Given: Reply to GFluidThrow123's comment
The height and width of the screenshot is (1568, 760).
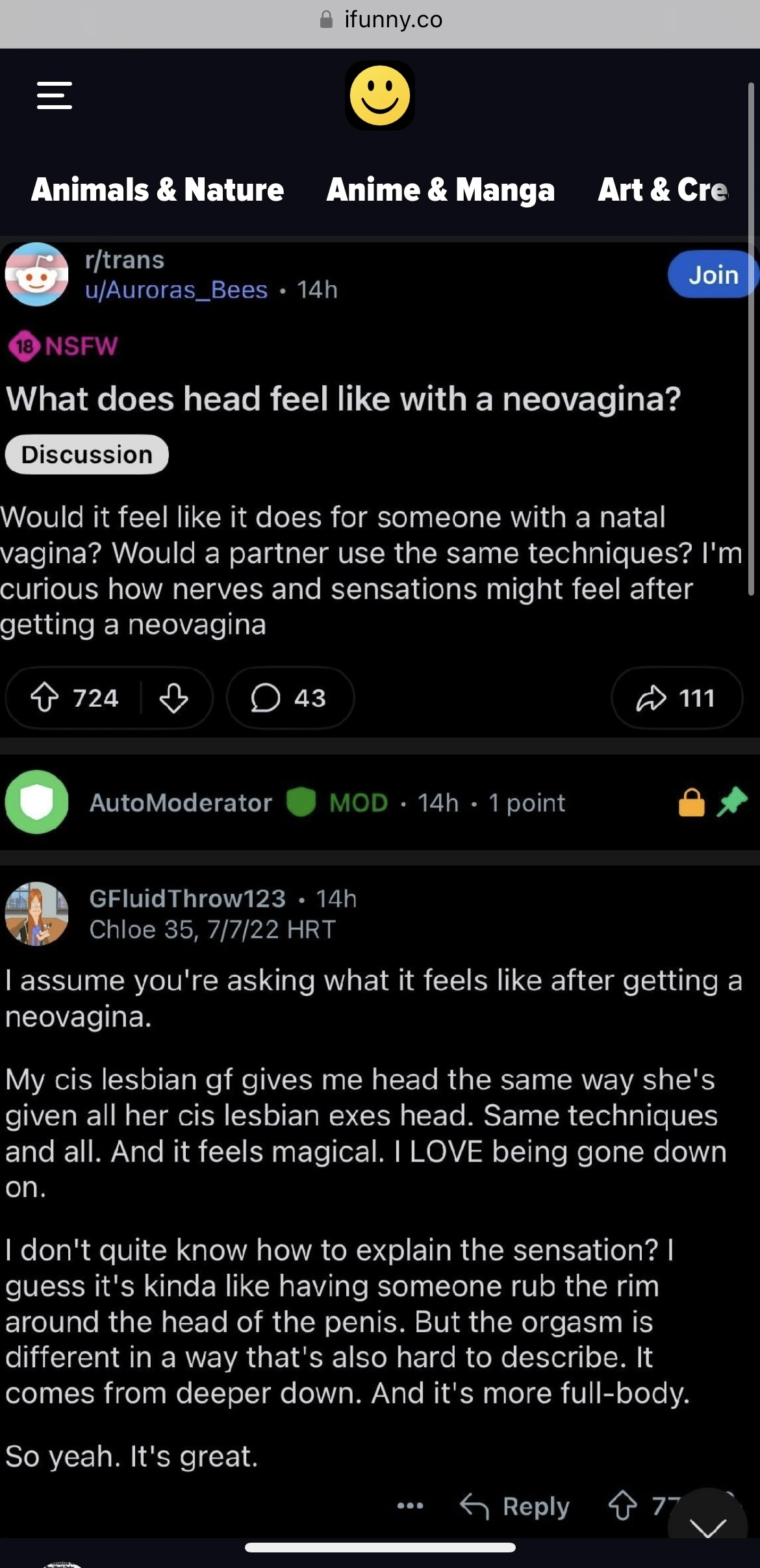Looking at the screenshot, I should (514, 1506).
